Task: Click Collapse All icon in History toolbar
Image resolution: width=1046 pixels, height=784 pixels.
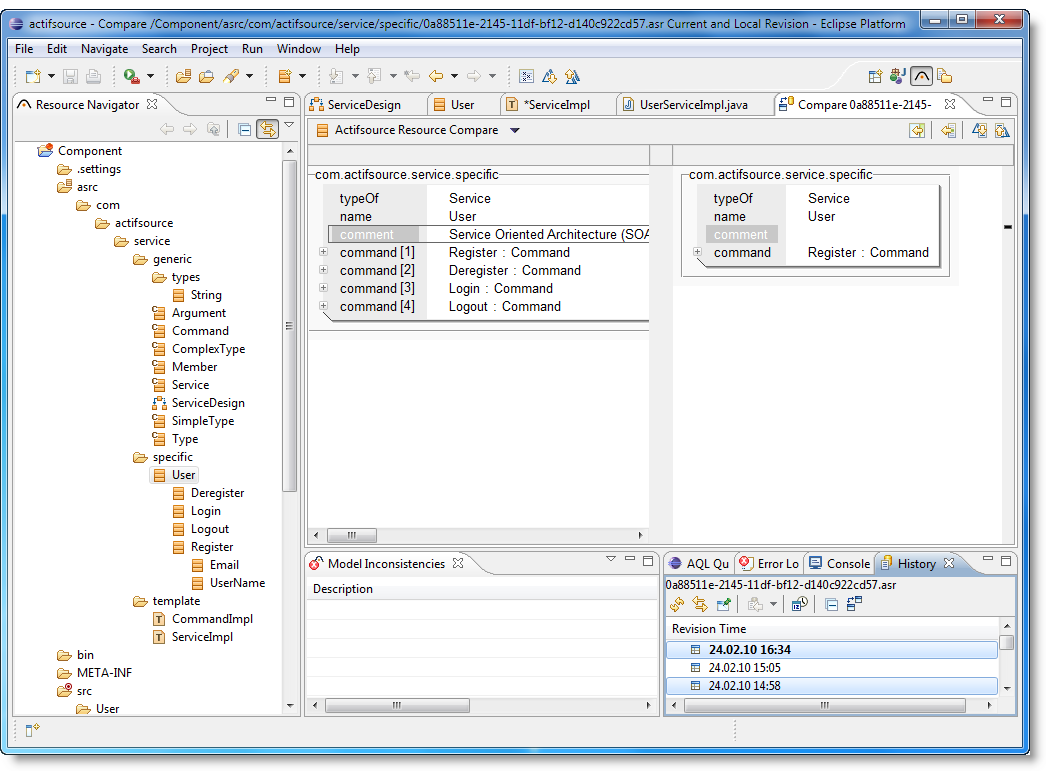Action: pyautogui.click(x=831, y=604)
